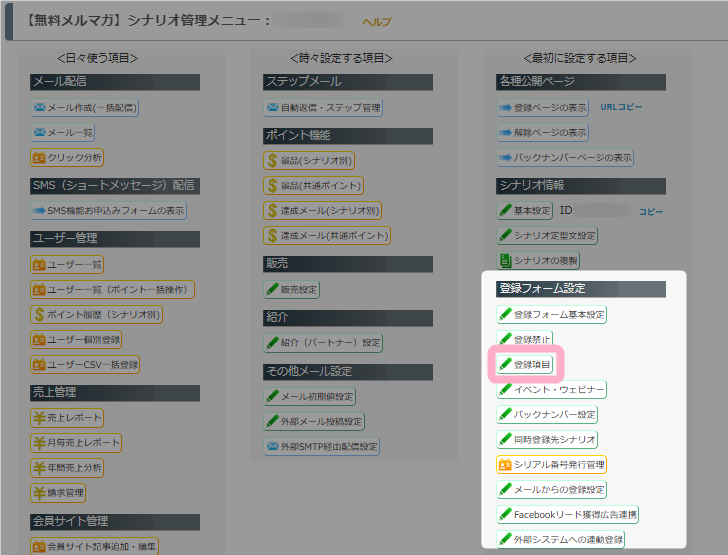Click the envelope icon beside メール一覧
Screen dimensions: 728x555
pos(40,132)
